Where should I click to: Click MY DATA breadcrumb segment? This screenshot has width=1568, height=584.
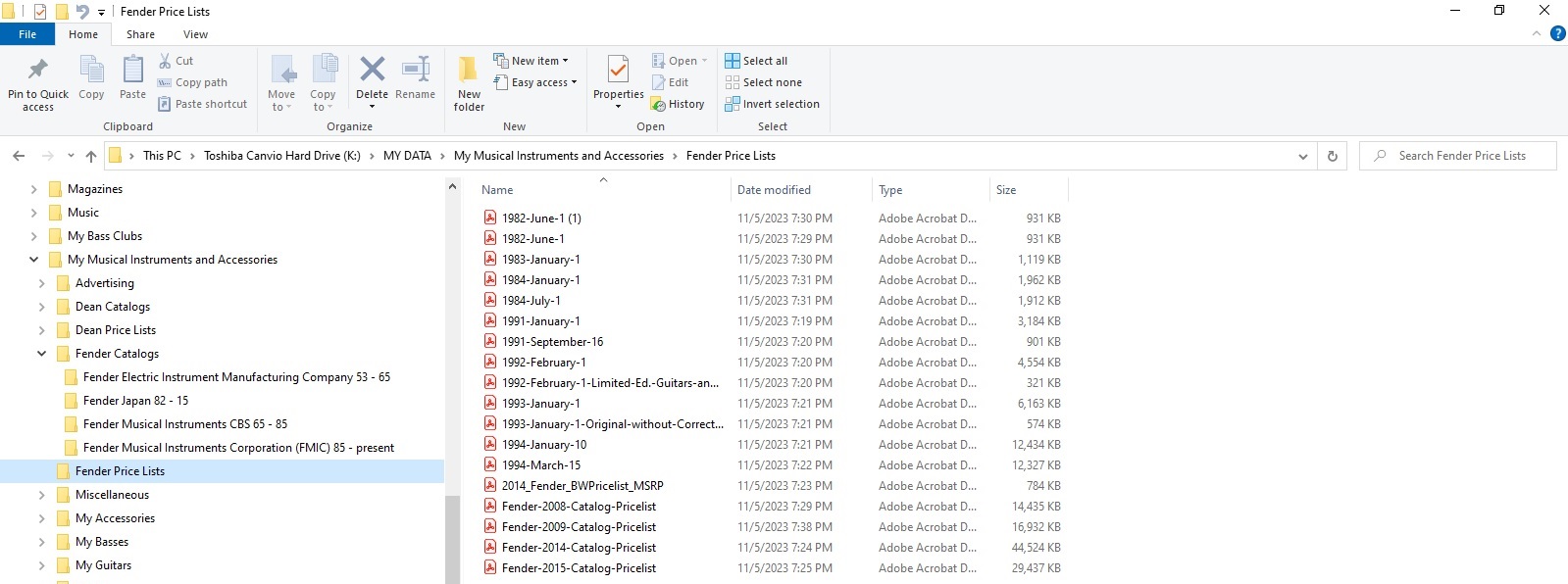tap(407, 156)
